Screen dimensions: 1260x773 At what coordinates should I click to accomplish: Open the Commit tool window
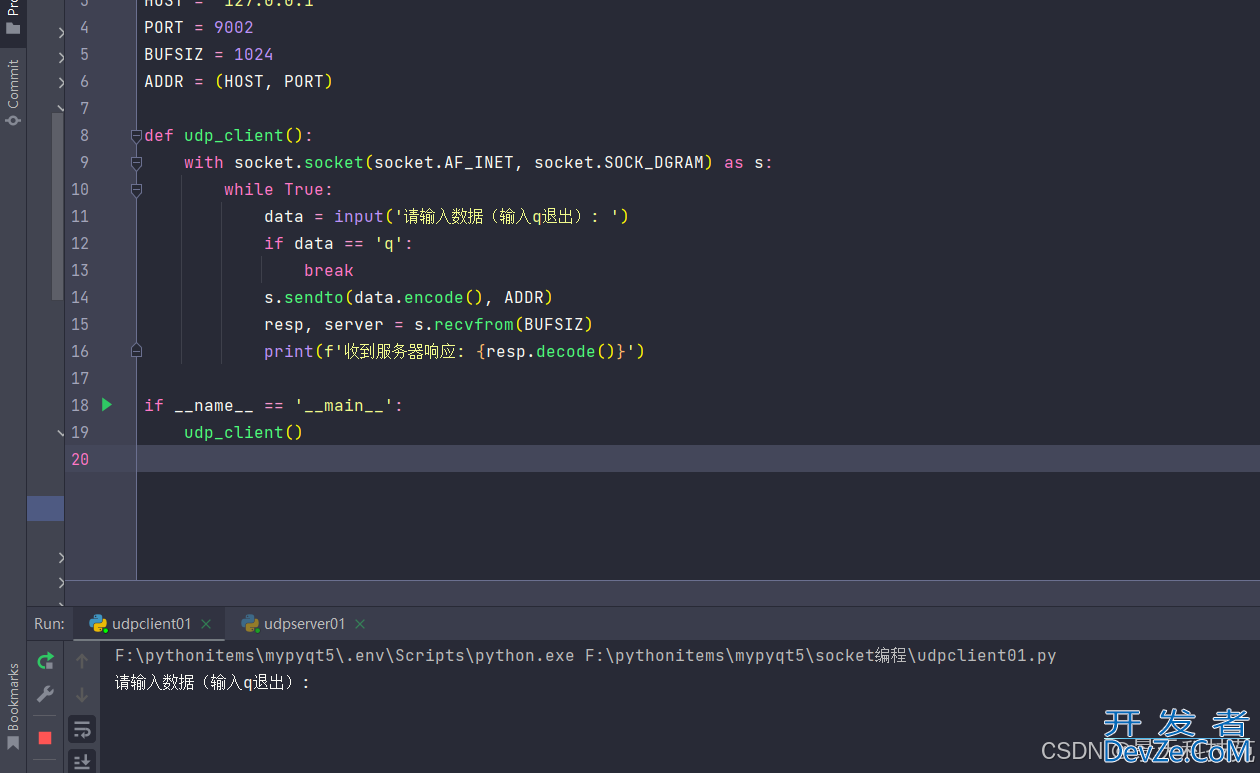(13, 92)
